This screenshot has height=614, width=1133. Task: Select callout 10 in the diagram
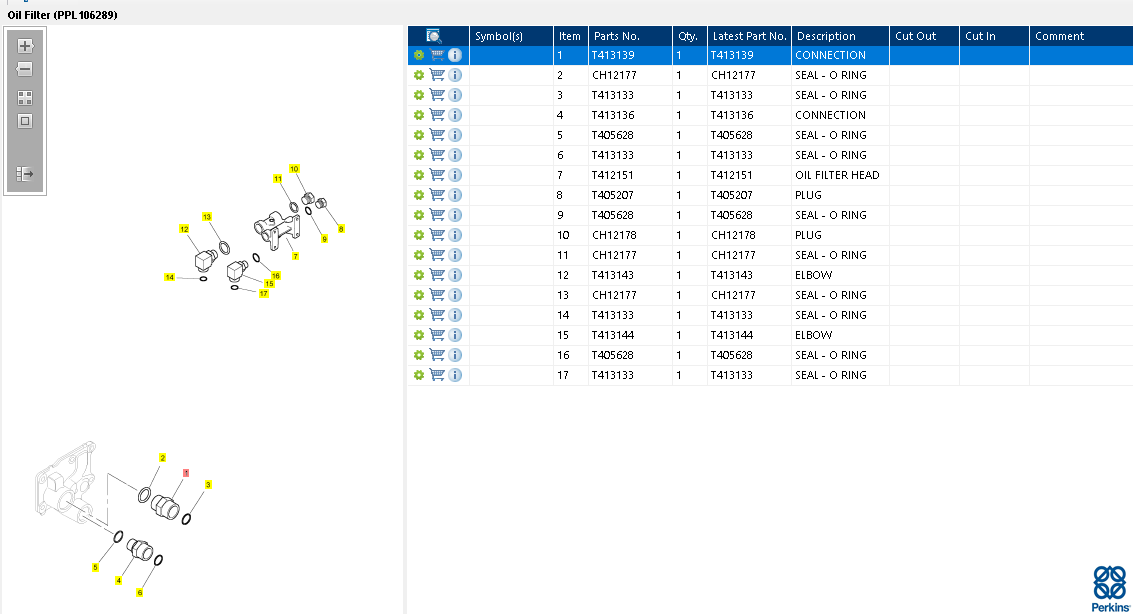294,169
